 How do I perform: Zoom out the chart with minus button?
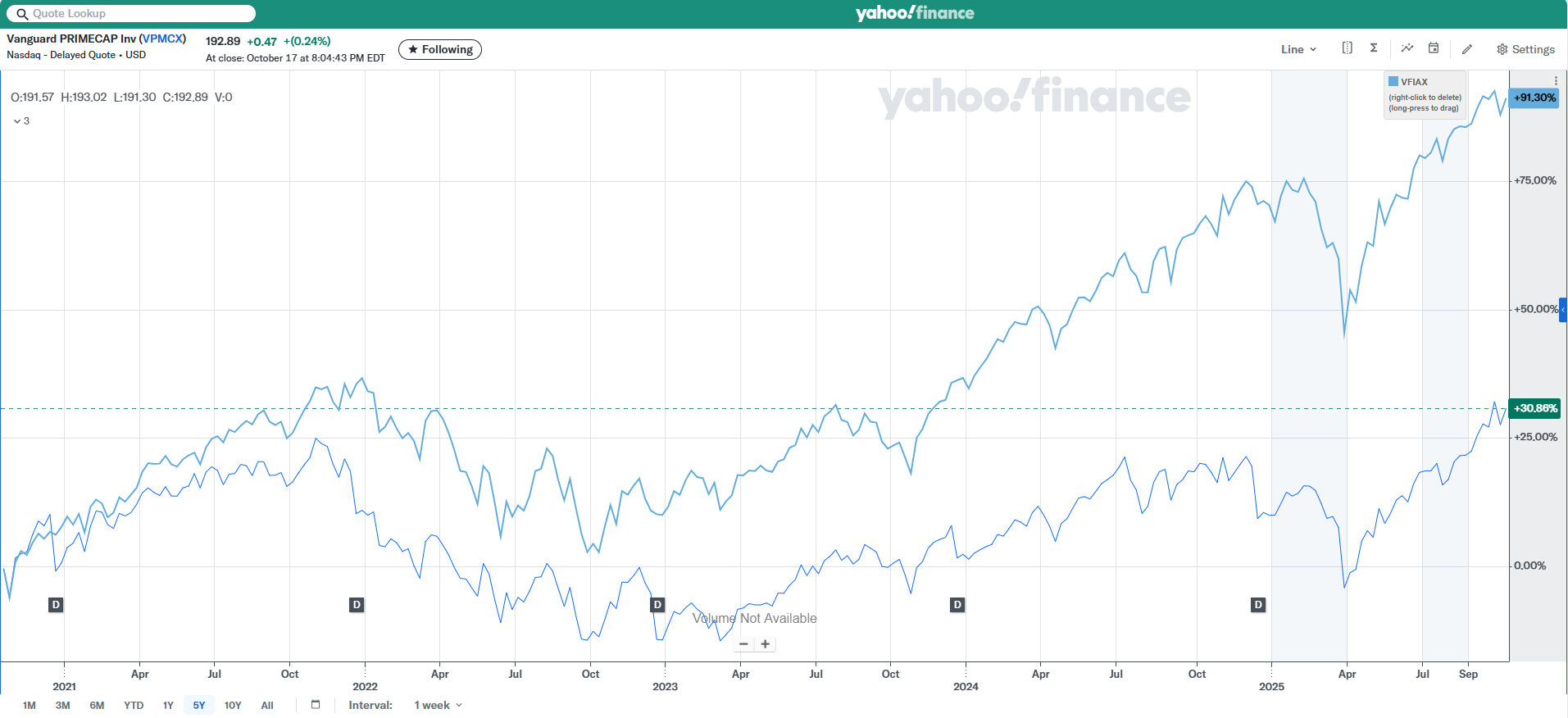(743, 644)
